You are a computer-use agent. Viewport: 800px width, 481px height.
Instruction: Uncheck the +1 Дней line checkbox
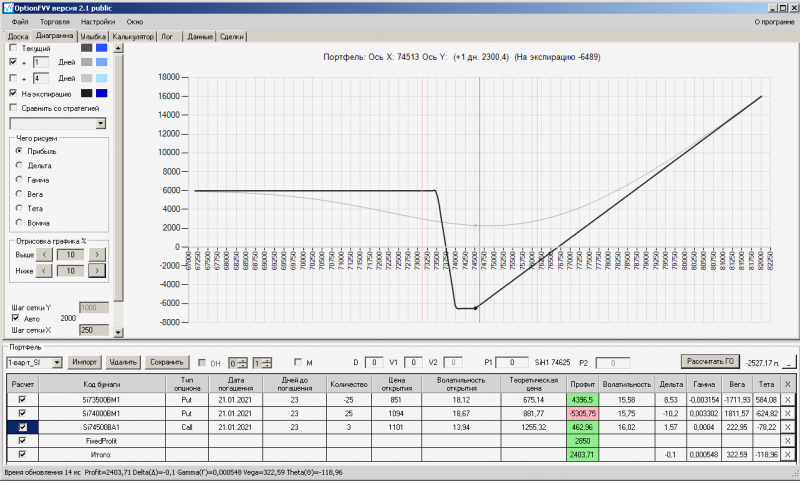click(13, 62)
